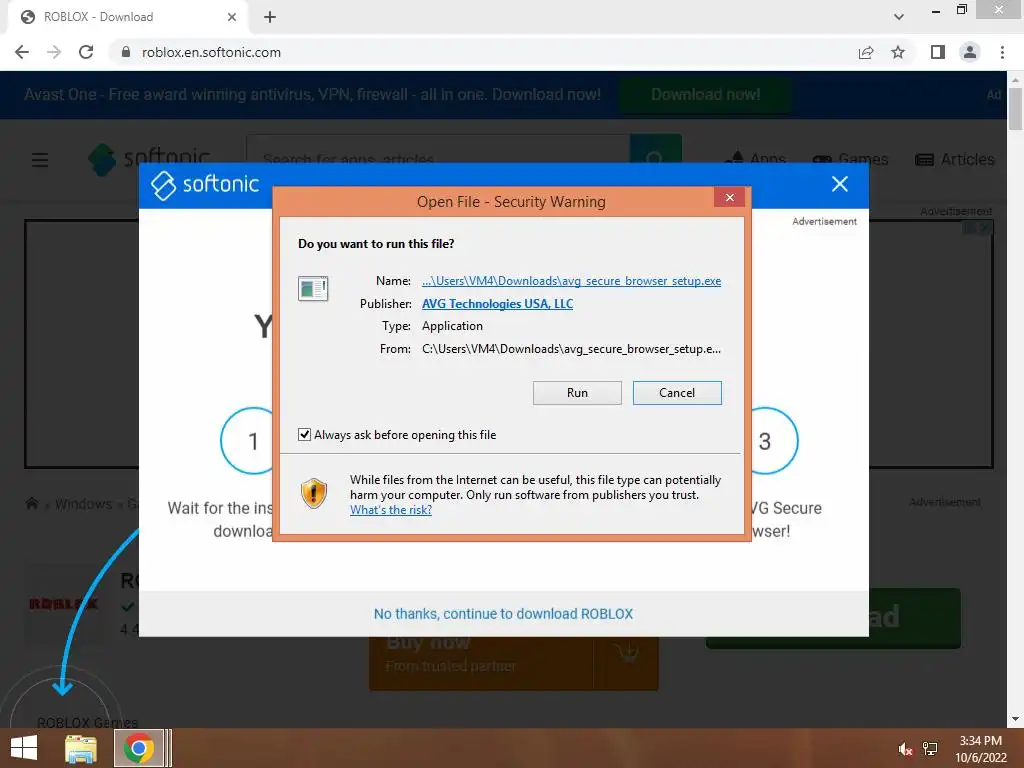The image size is (1024, 768).
Task: Click the browser forward arrow
Action: point(54,52)
